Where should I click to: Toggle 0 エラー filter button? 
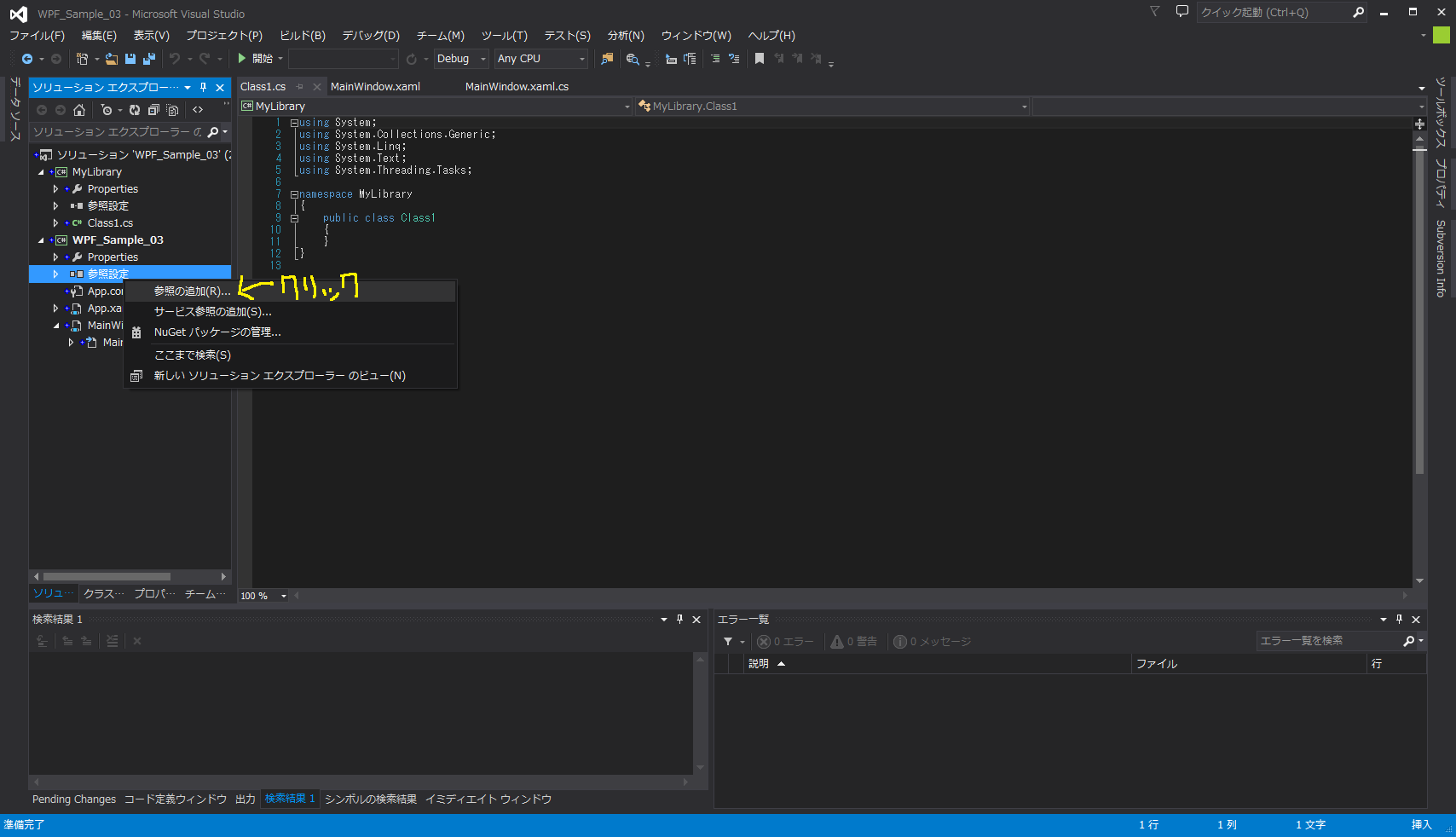[x=785, y=642]
